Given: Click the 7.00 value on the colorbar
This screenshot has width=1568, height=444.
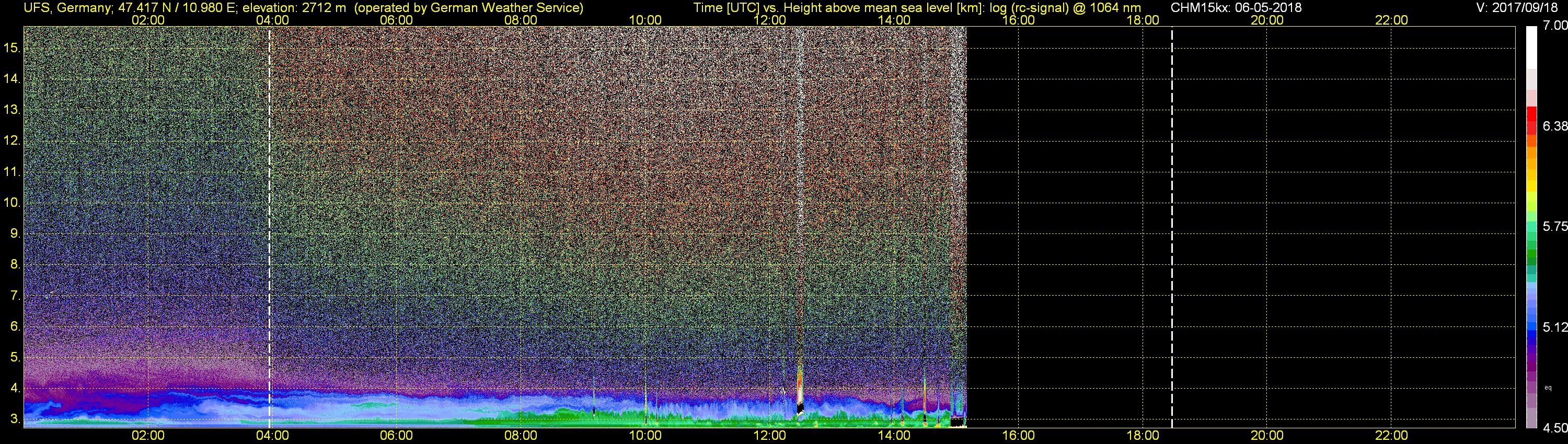Looking at the screenshot, I should click(1555, 26).
